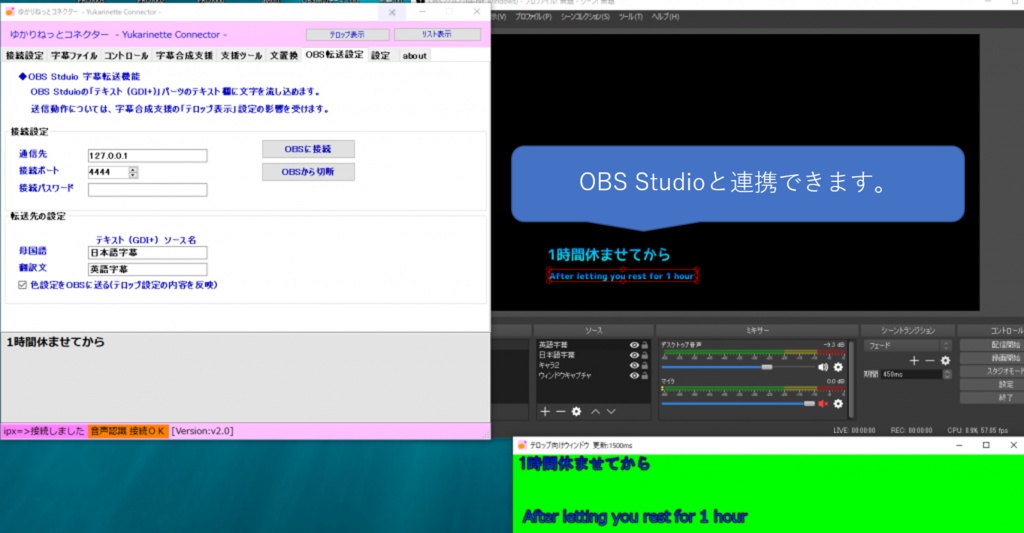Viewport: 1024px width, 533px height.
Task: Click the OBSから切断 button
Action: [308, 172]
